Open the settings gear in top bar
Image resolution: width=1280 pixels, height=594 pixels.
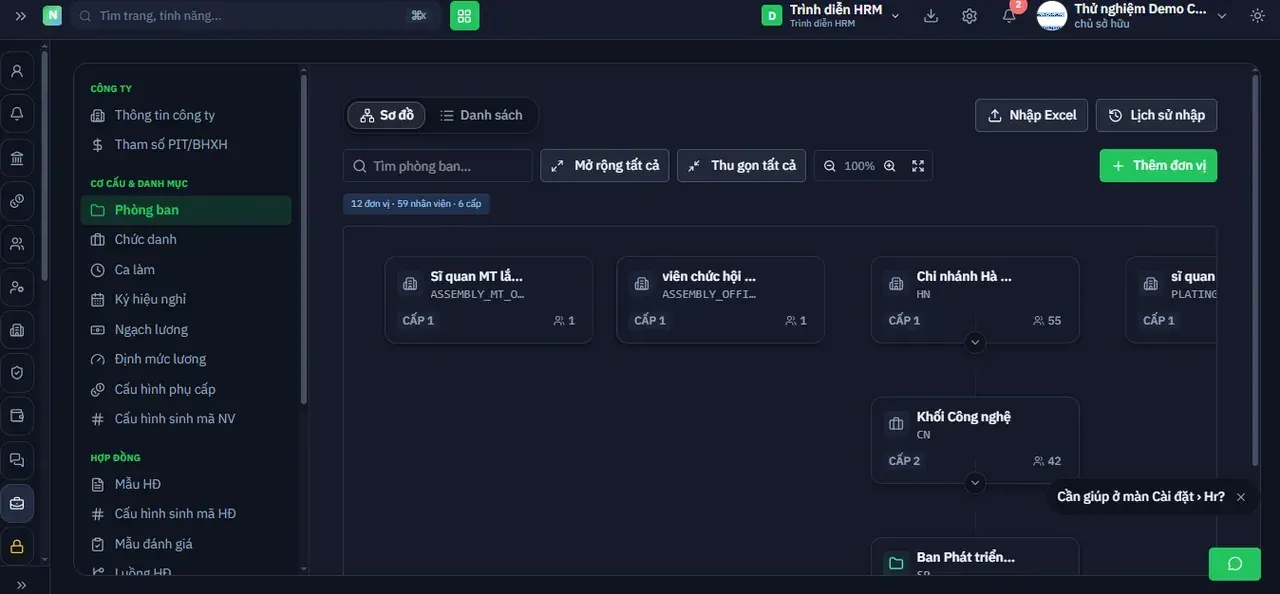[969, 16]
